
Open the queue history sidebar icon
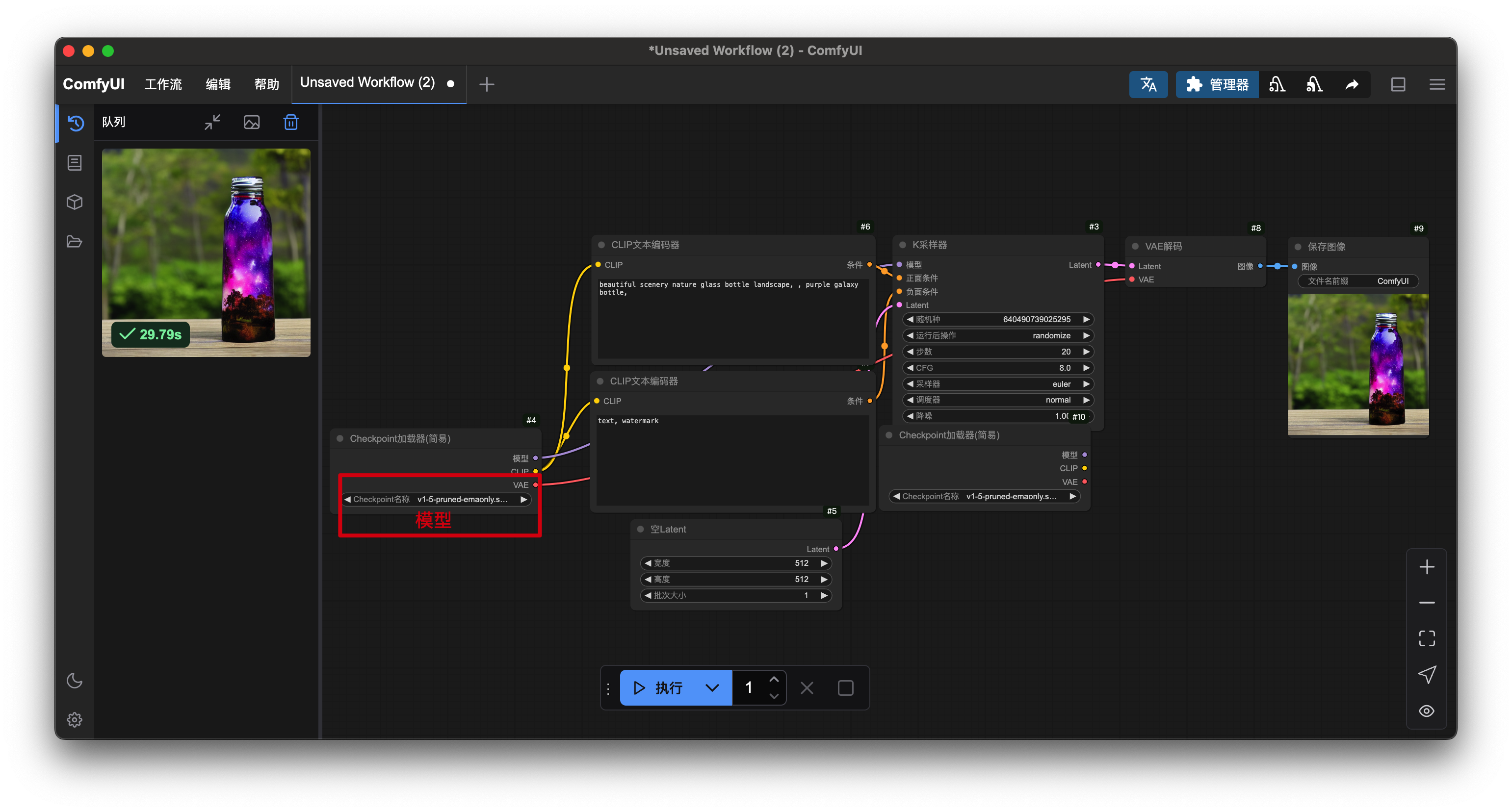coord(75,123)
